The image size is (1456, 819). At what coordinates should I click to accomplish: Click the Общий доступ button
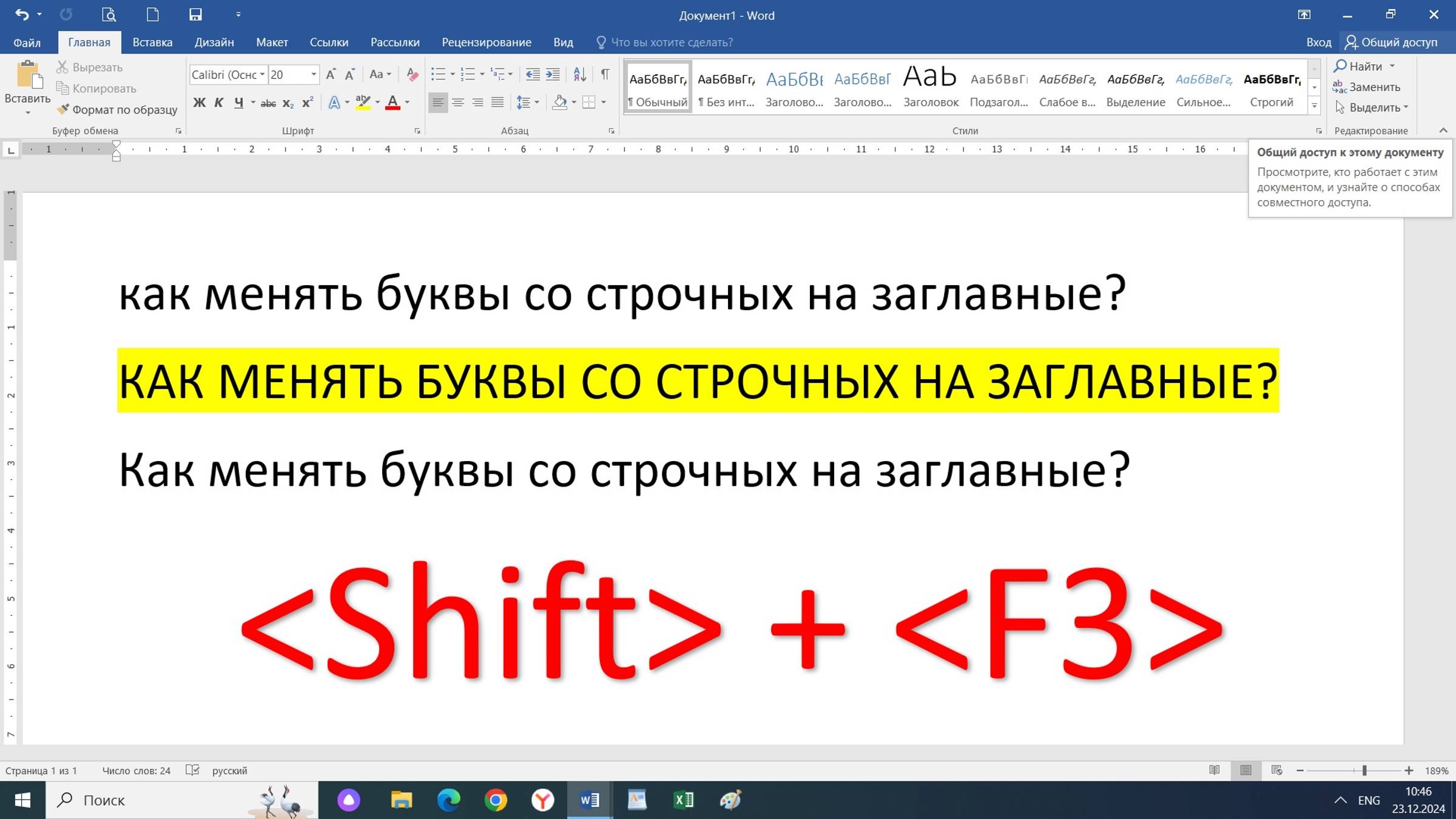[x=1392, y=42]
